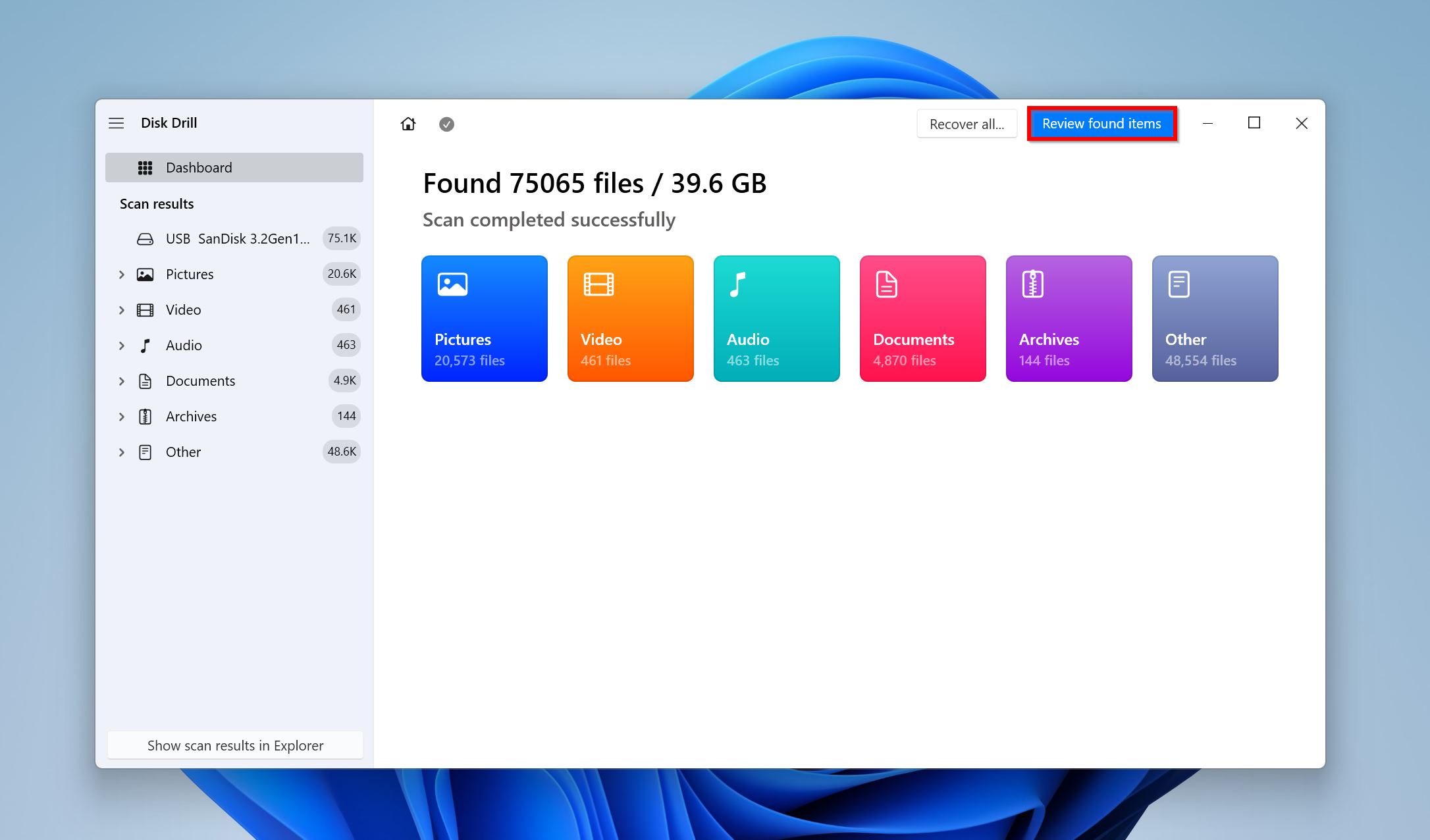Image resolution: width=1430 pixels, height=840 pixels.
Task: Click the scan success checkmark icon
Action: pyautogui.click(x=446, y=124)
